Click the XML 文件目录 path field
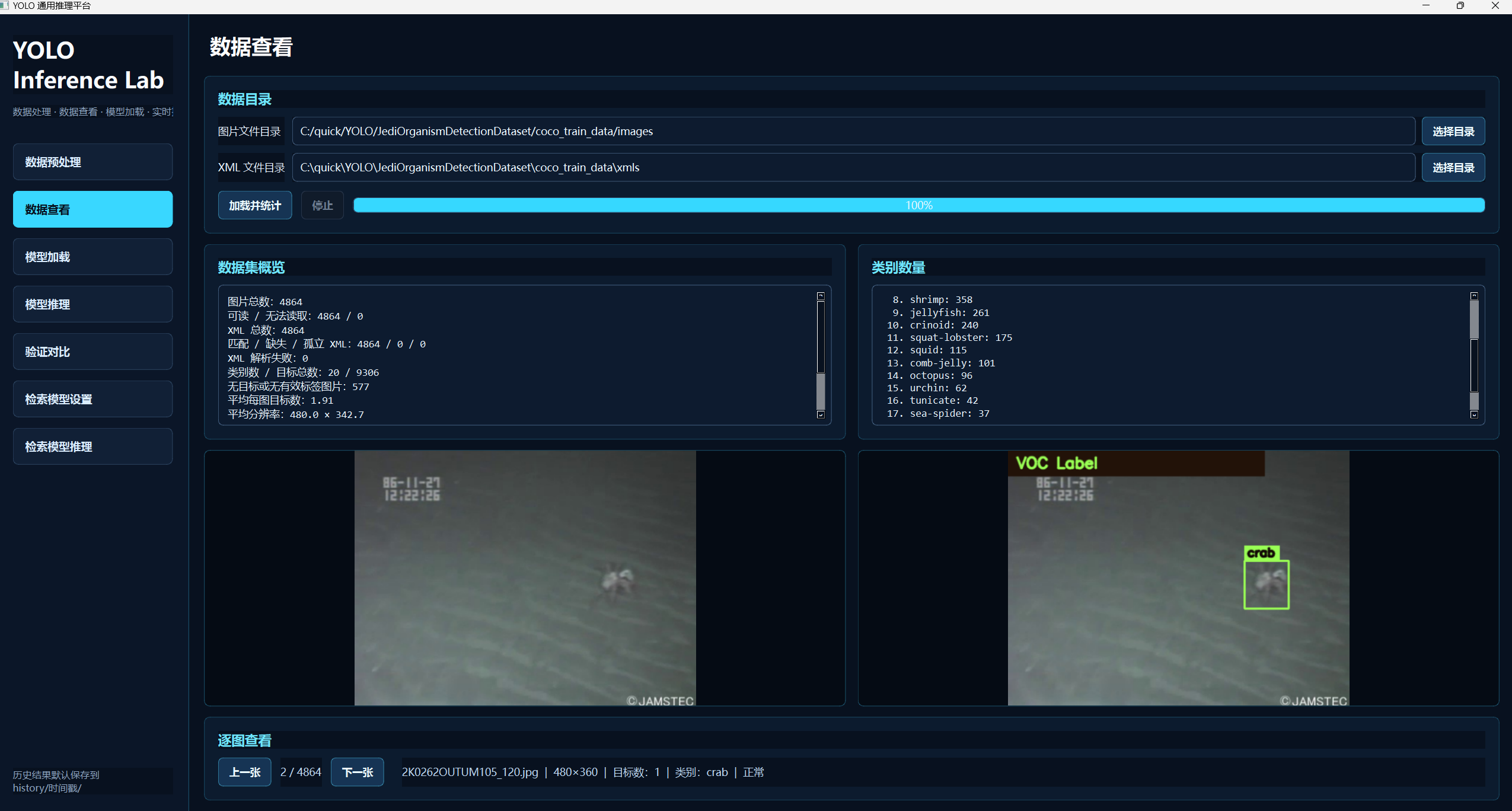 853,167
